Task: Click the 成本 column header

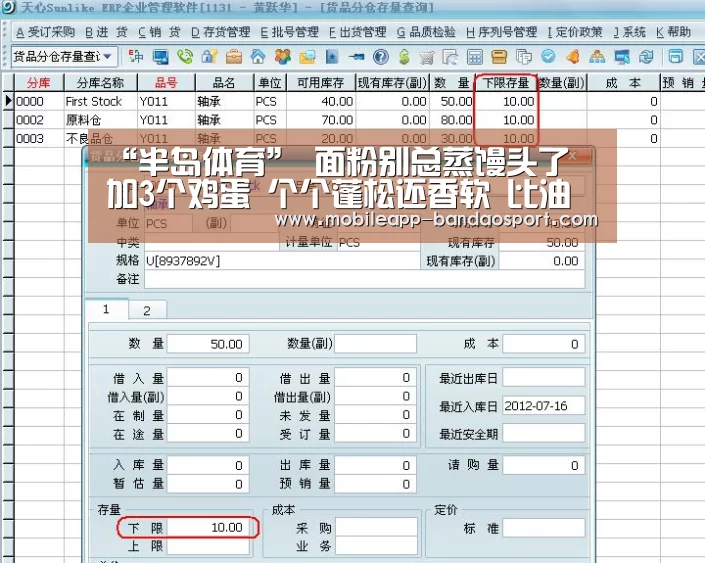Action: point(623,83)
